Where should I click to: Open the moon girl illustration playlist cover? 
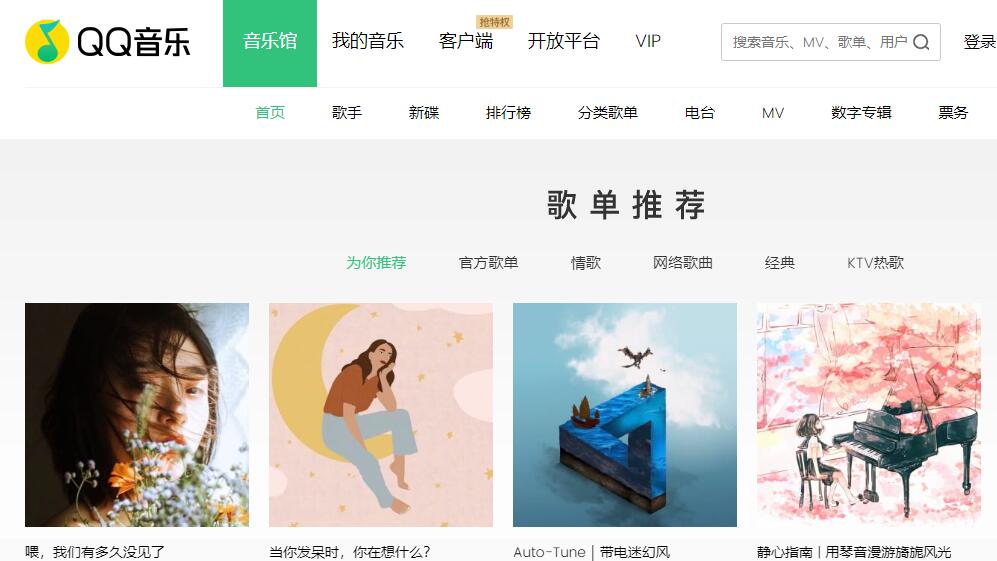[381, 415]
